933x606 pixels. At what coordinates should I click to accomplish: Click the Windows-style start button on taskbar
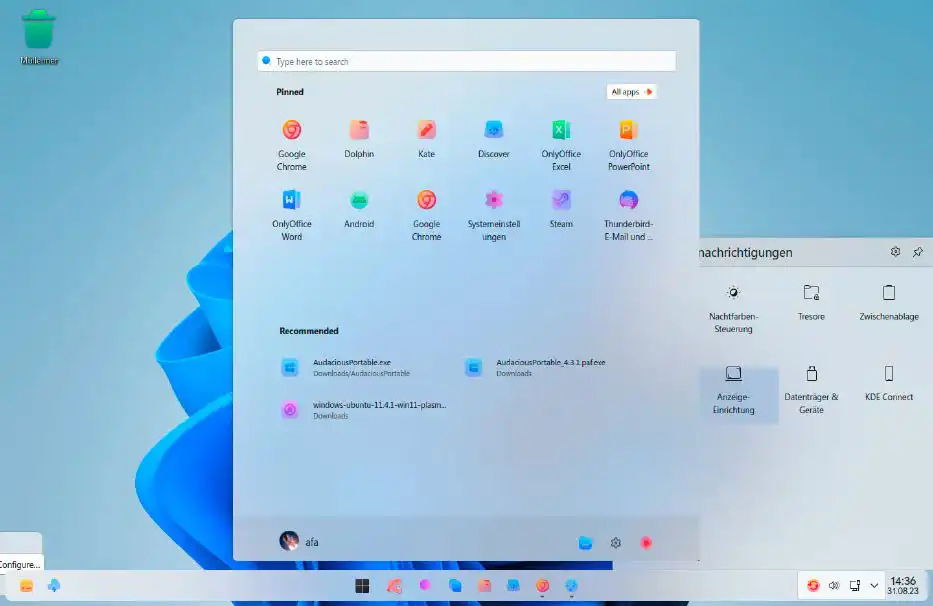(x=362, y=586)
